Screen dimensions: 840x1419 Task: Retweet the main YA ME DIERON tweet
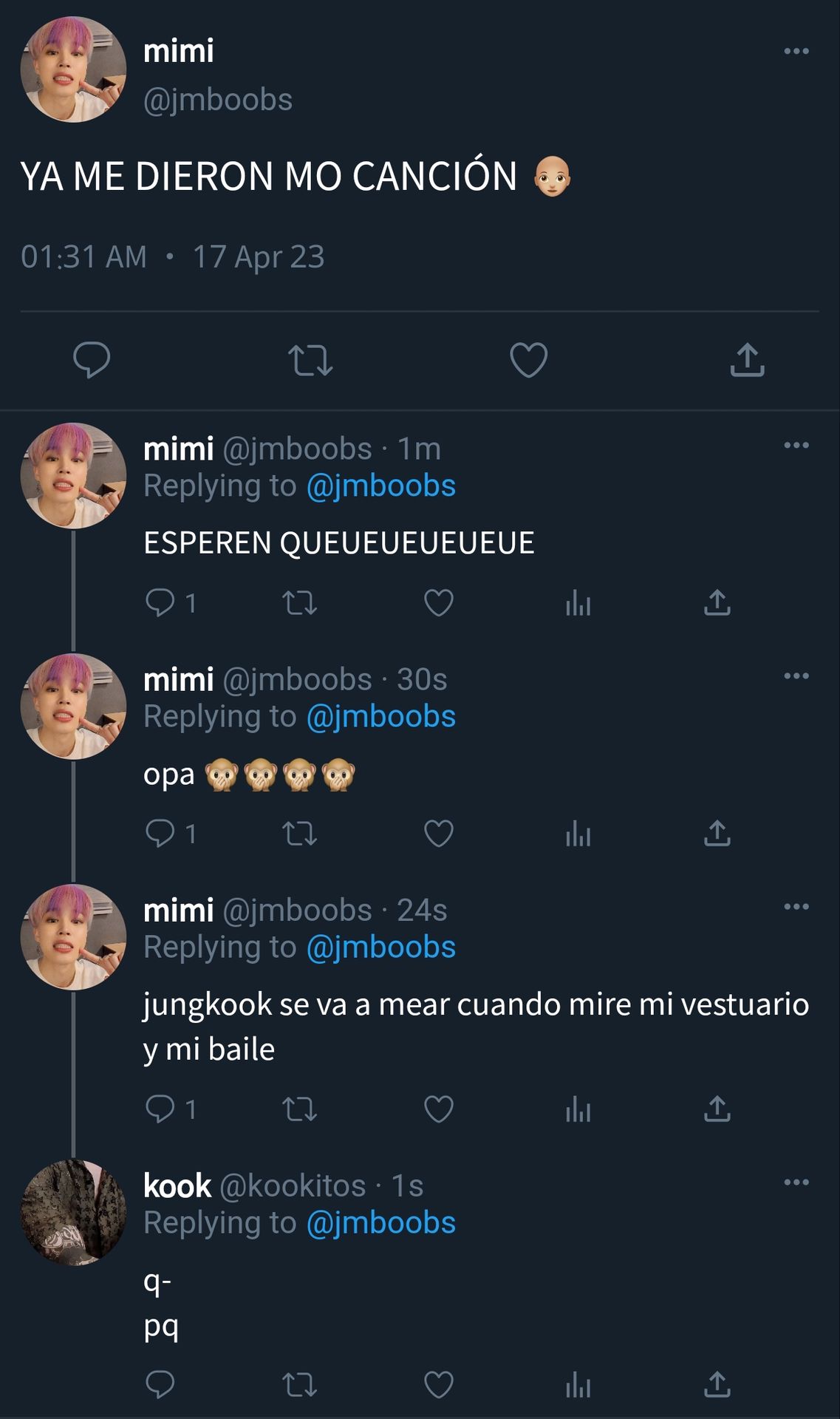(x=310, y=361)
